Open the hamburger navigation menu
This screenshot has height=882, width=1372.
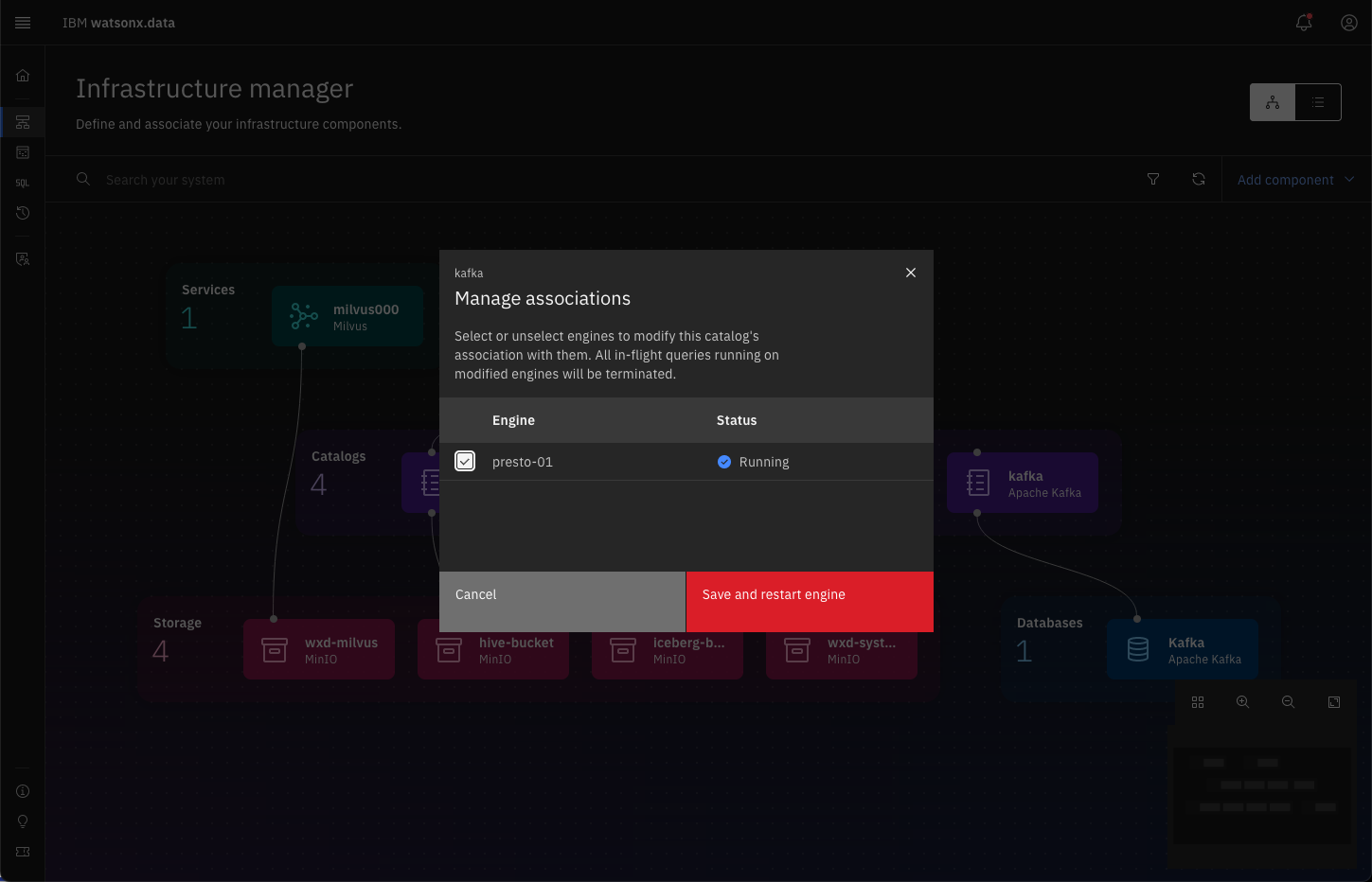coord(23,23)
